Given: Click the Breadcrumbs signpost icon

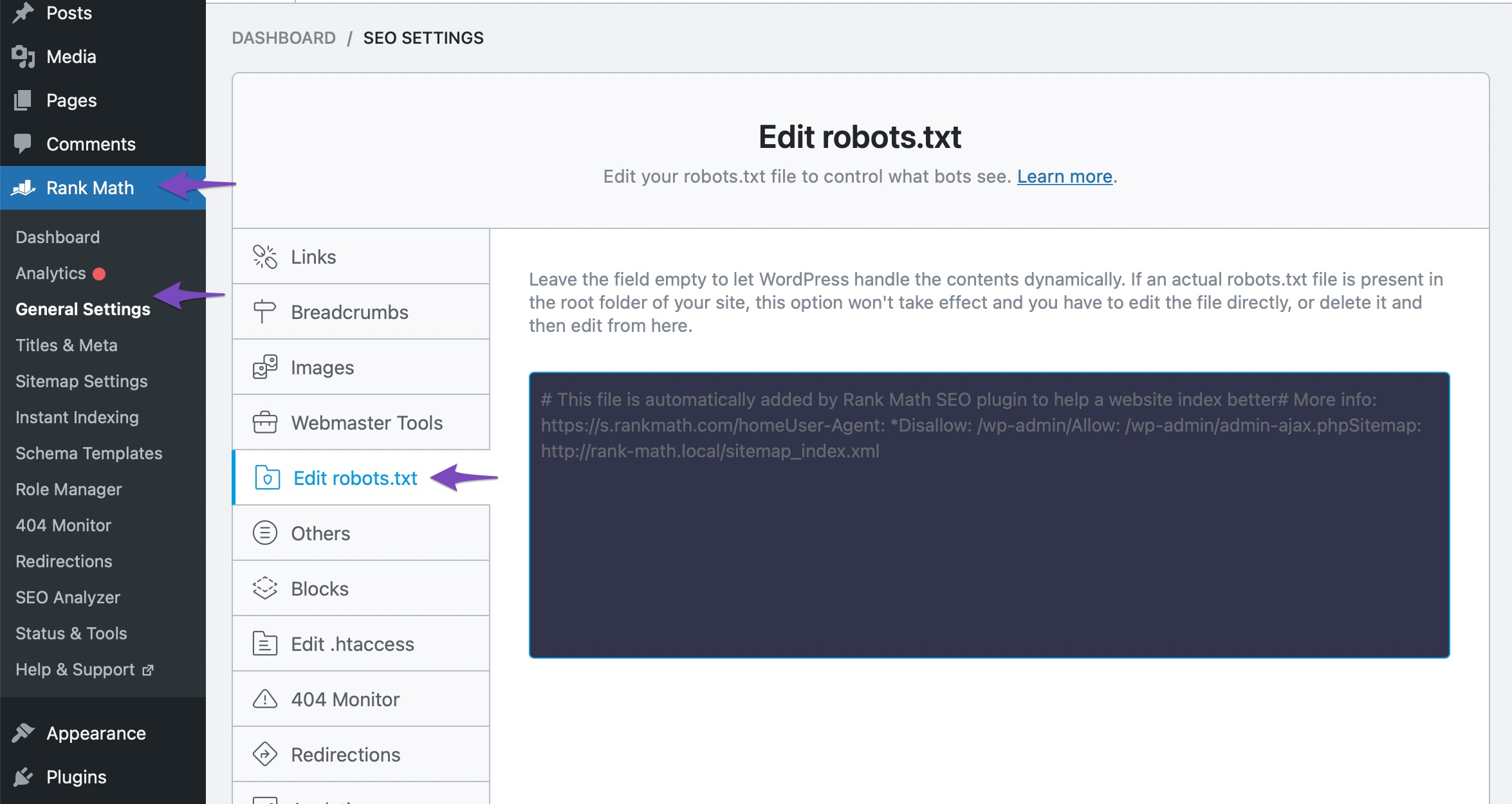Looking at the screenshot, I should pyautogui.click(x=264, y=312).
